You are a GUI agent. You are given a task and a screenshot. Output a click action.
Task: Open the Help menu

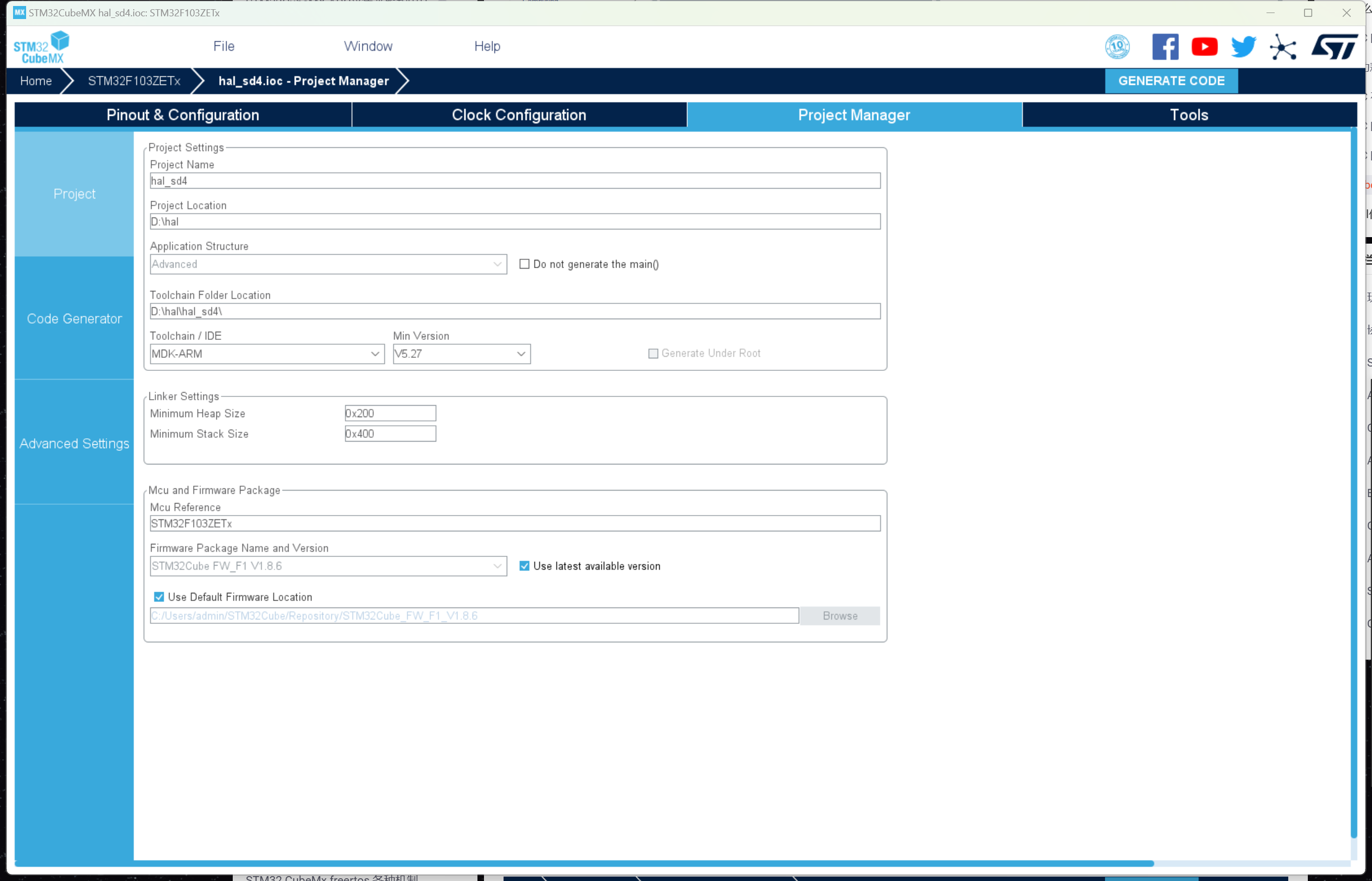coord(487,46)
